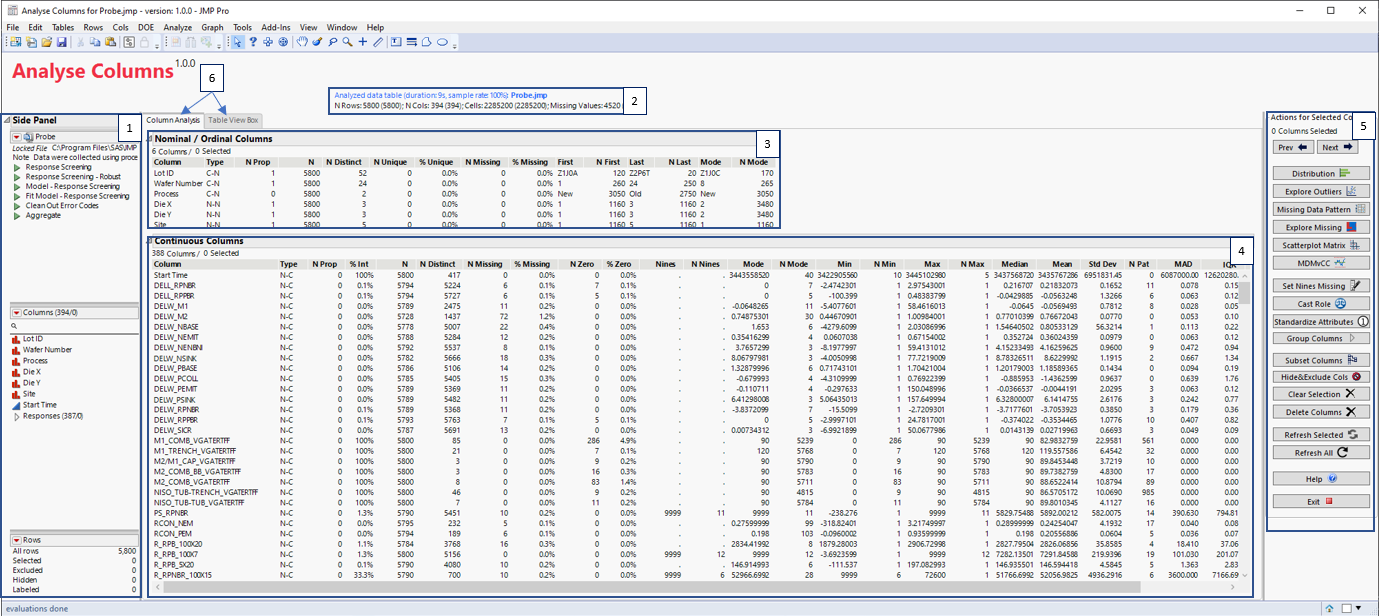Select the arrow selection tool in toolbar
The height and width of the screenshot is (616, 1380).
point(237,42)
